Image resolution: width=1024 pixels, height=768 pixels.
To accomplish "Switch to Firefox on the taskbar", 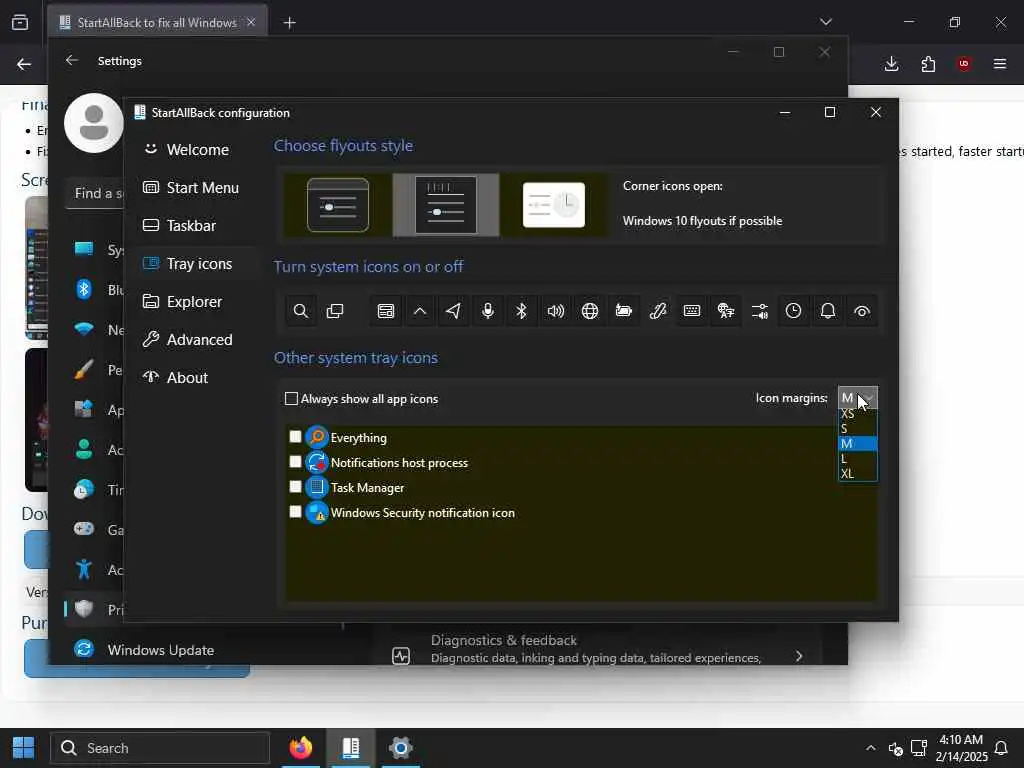I will point(301,748).
